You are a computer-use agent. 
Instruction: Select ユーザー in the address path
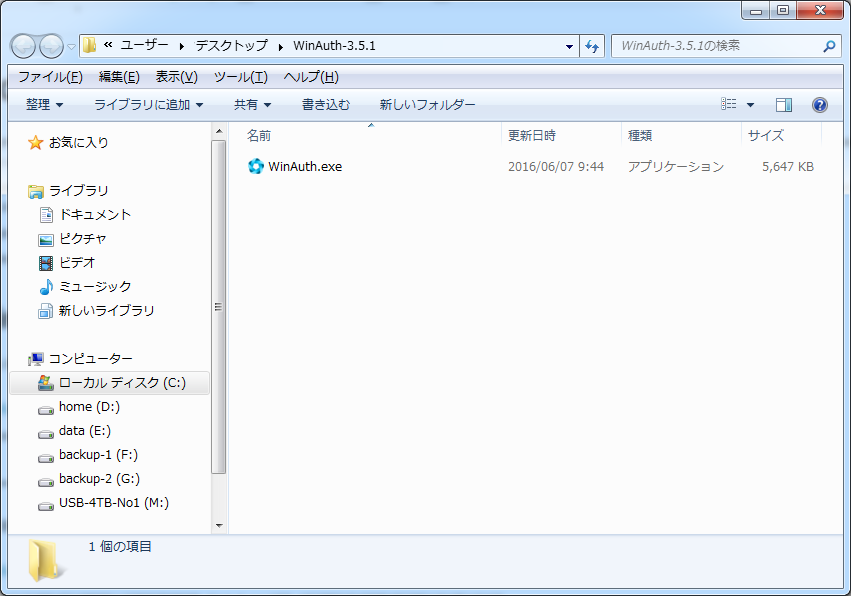[x=144, y=45]
